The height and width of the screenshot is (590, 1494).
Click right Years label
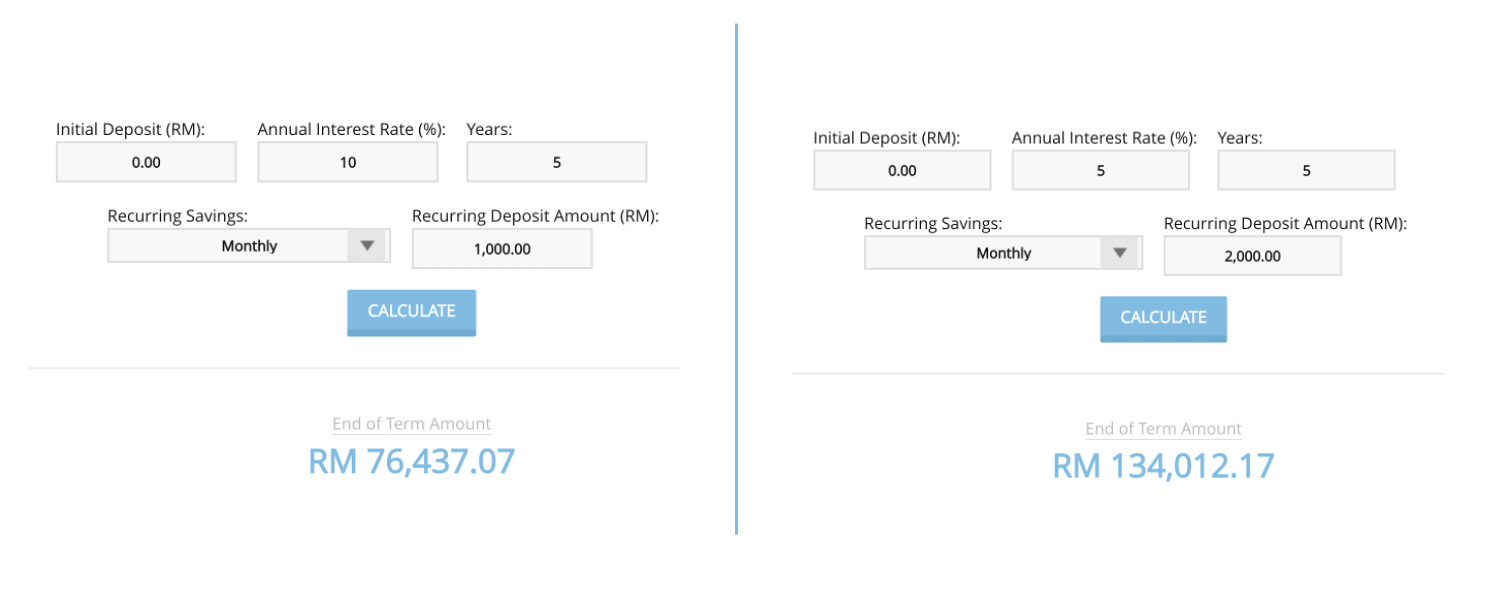[1239, 138]
